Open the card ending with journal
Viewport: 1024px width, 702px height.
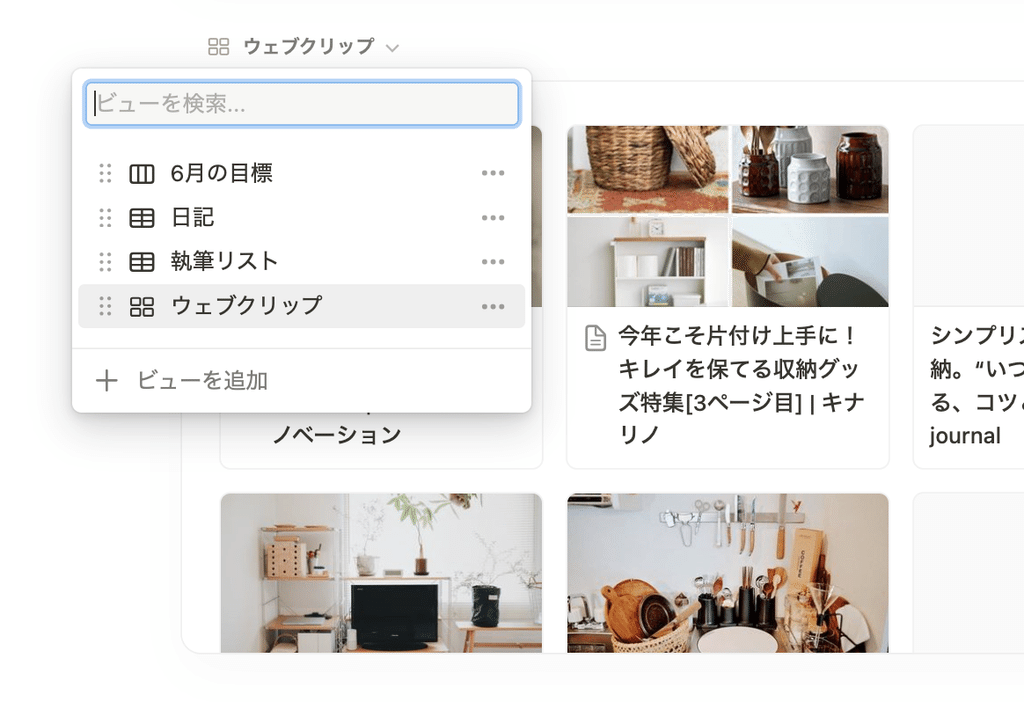[968, 297]
